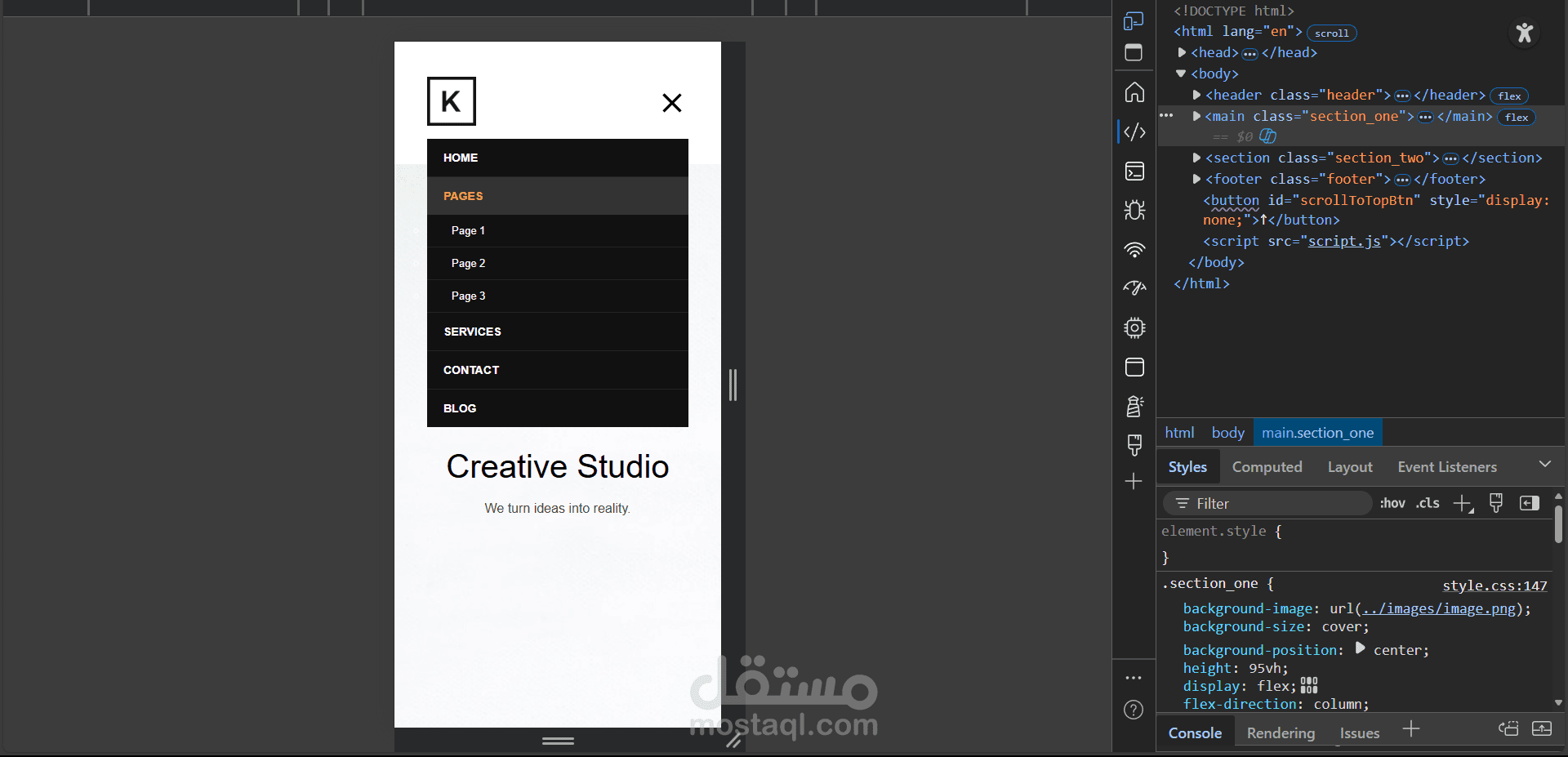Expand the section_two node
This screenshot has width=1568, height=757.
pos(1196,158)
